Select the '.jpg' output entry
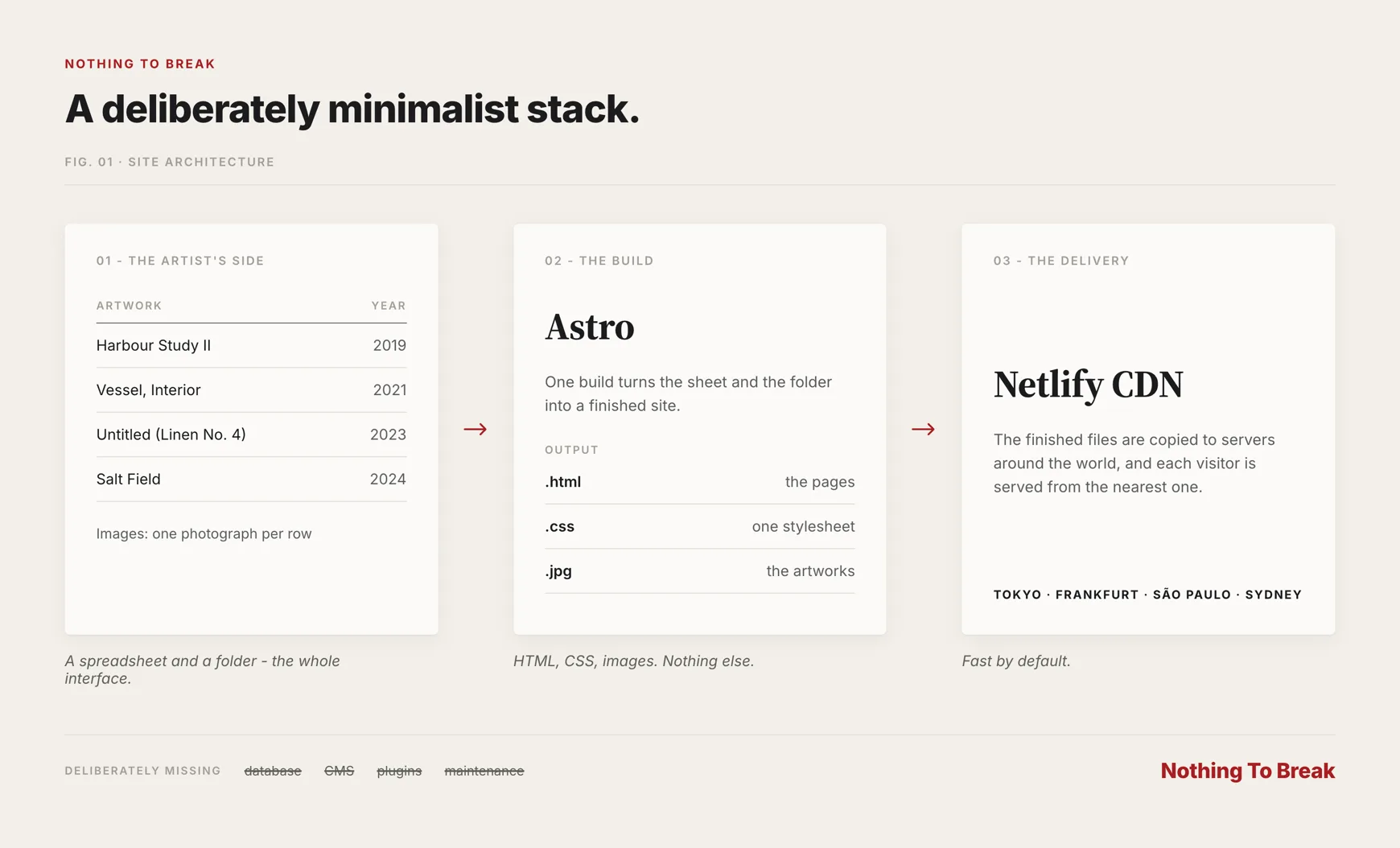The height and width of the screenshot is (848, 1400). pos(558,571)
